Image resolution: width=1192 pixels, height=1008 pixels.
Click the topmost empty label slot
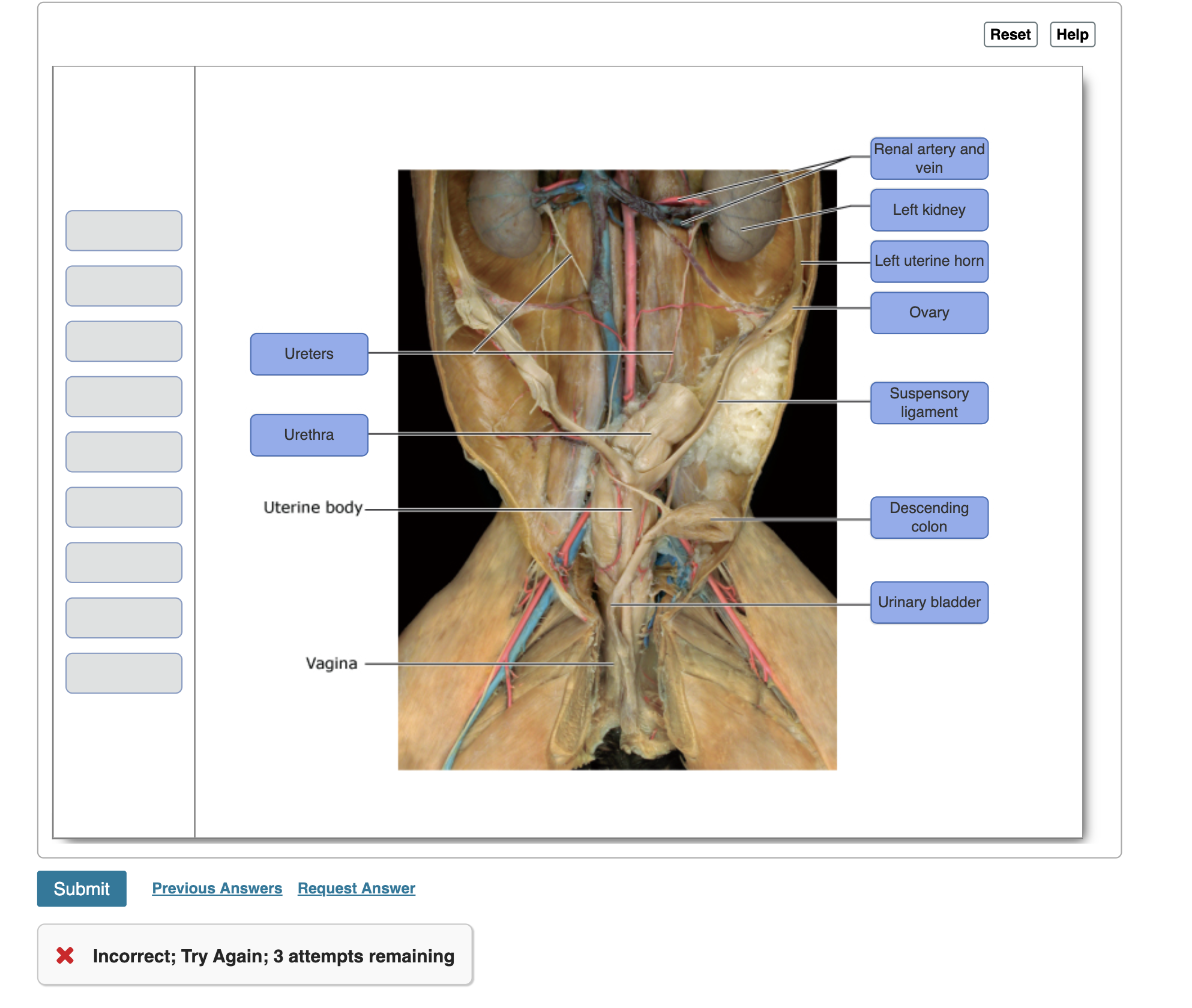124,230
